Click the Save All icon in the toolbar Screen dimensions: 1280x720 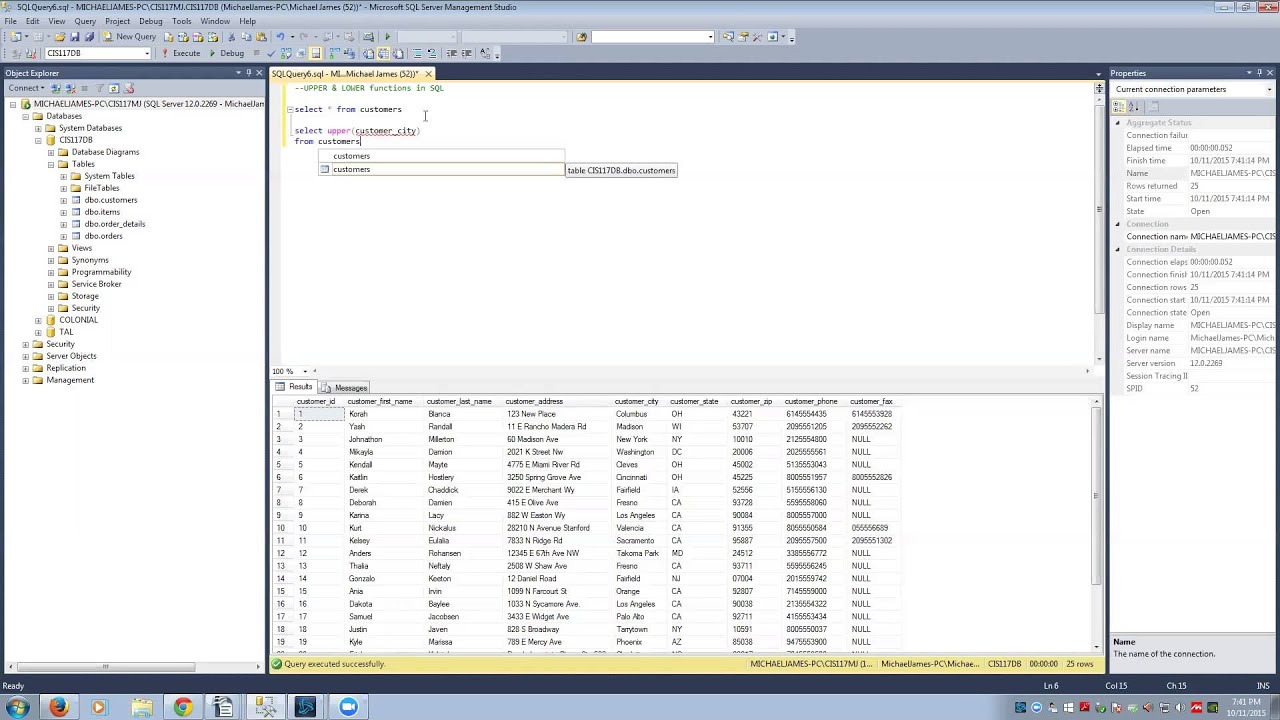tap(88, 37)
